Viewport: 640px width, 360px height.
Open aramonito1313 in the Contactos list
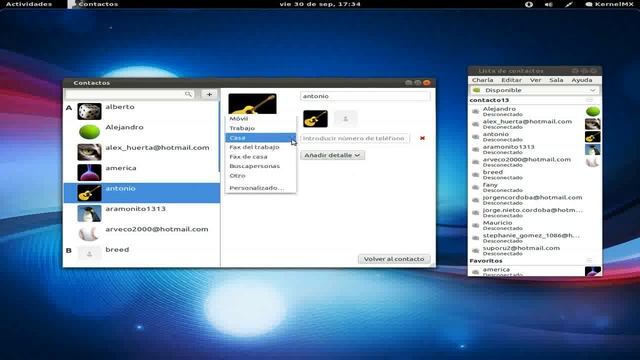click(x=142, y=213)
